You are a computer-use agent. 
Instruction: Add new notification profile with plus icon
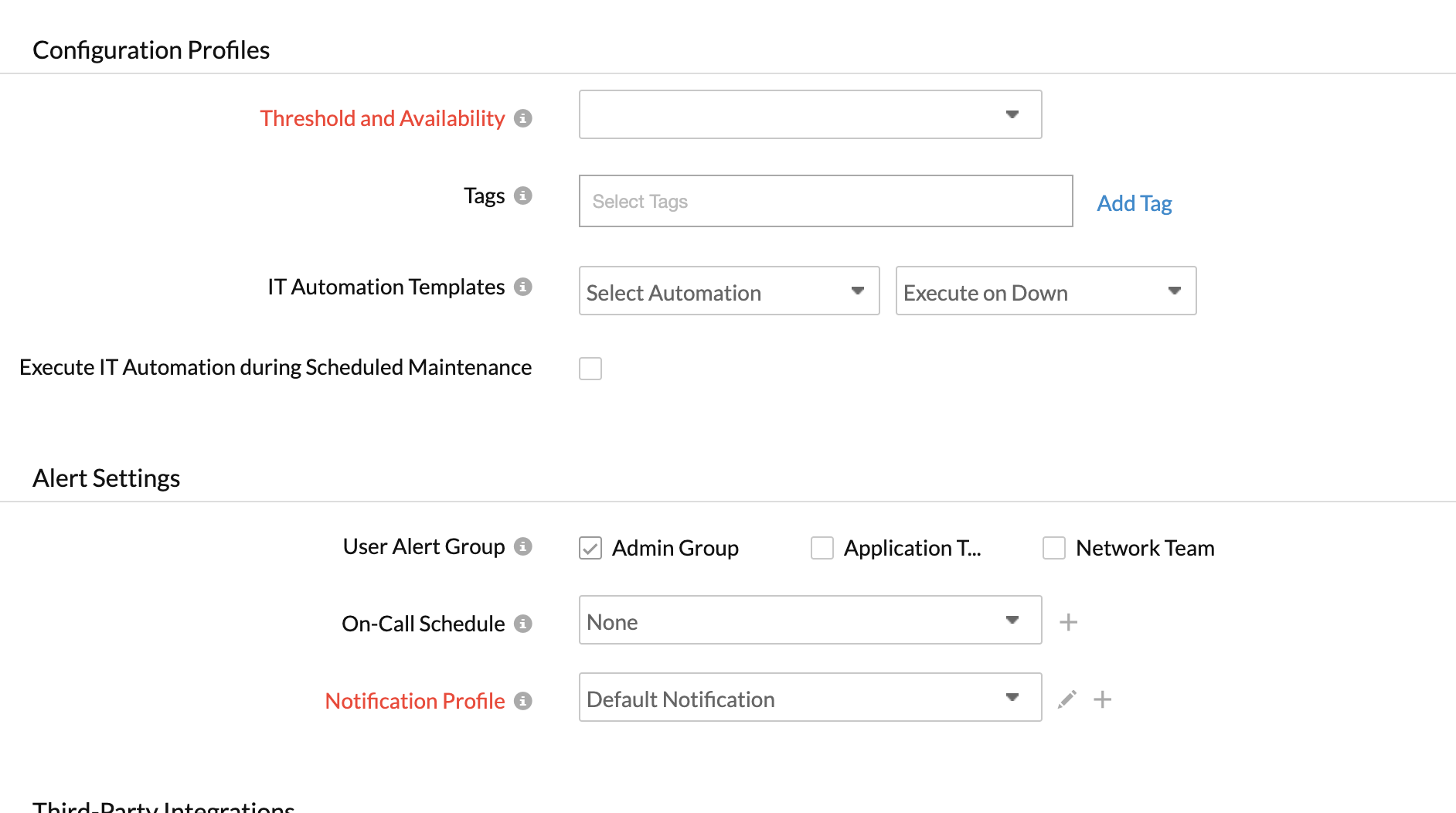1103,699
